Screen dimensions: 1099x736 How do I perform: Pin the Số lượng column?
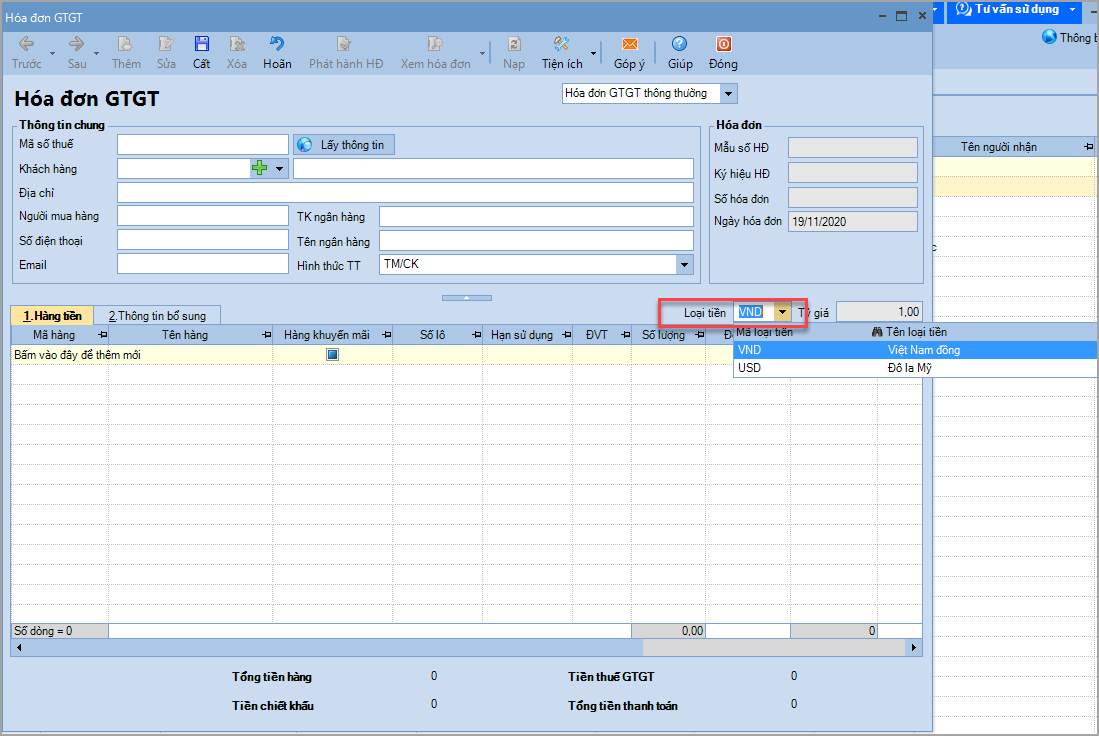tap(699, 335)
